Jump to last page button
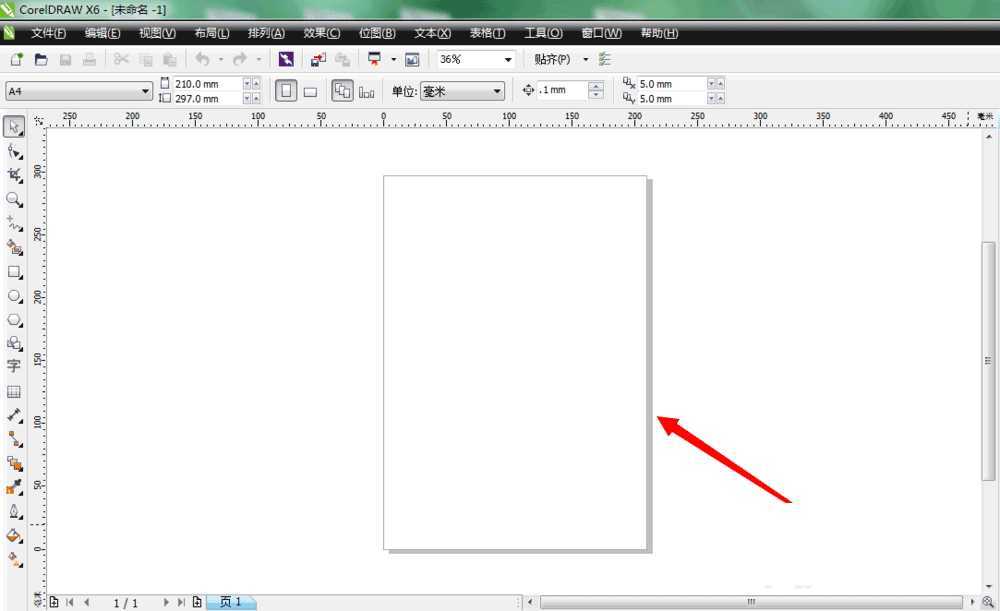This screenshot has height=611, width=1000. 181,602
